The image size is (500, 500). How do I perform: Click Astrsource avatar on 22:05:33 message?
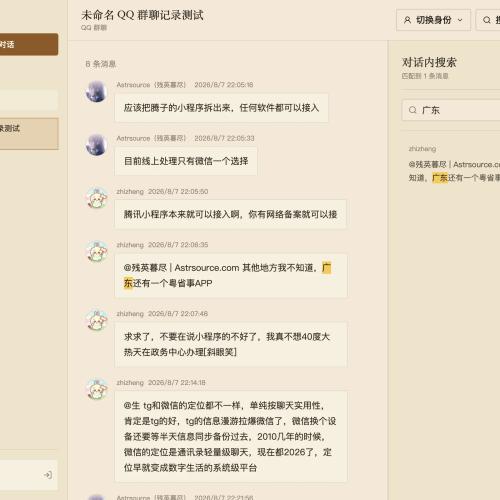[x=96, y=145]
